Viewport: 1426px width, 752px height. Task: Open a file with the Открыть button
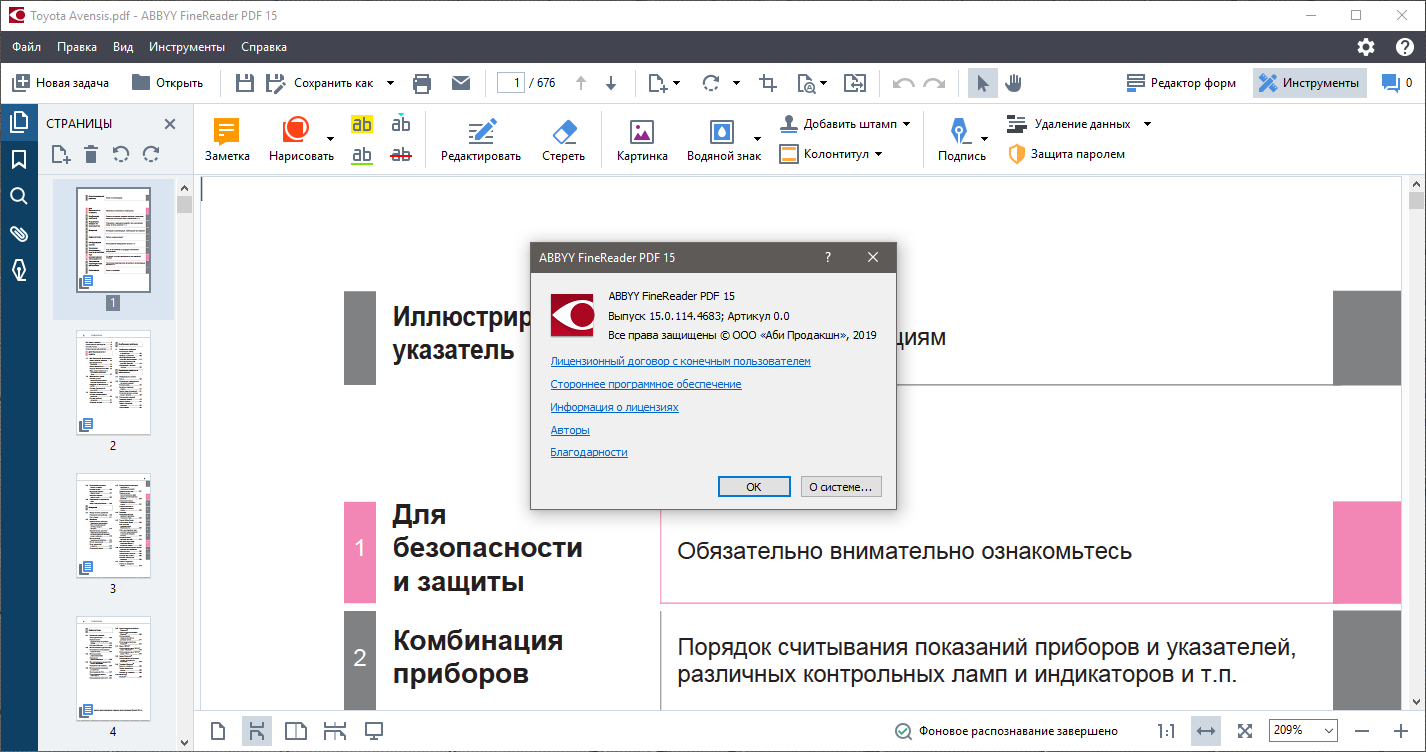click(167, 83)
